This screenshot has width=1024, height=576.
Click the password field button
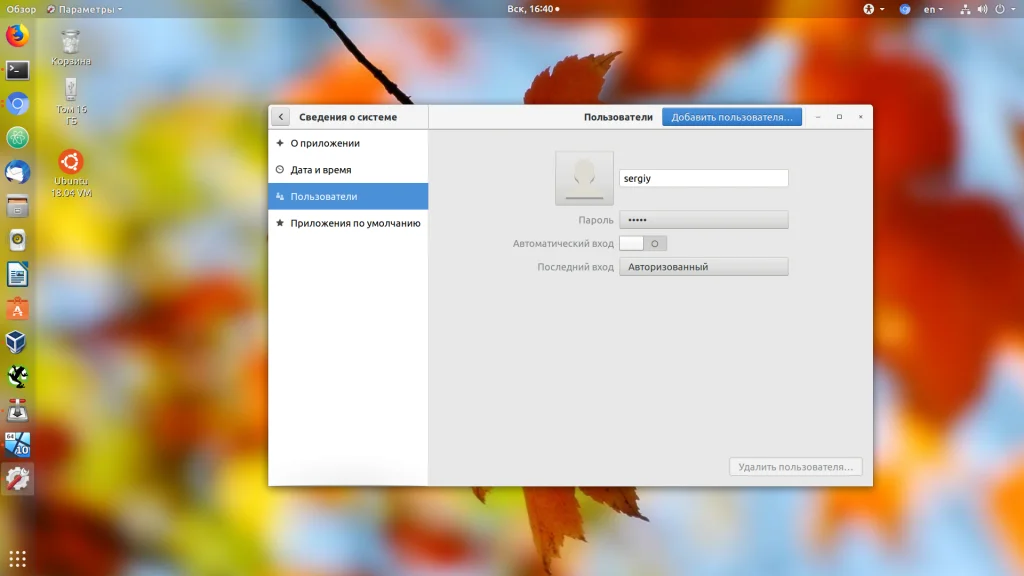coord(703,219)
